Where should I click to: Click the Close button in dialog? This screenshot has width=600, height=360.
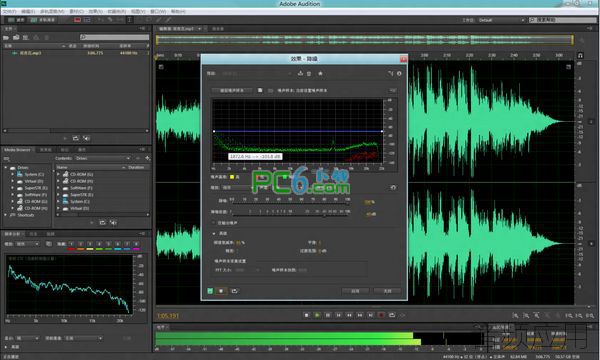[387, 291]
